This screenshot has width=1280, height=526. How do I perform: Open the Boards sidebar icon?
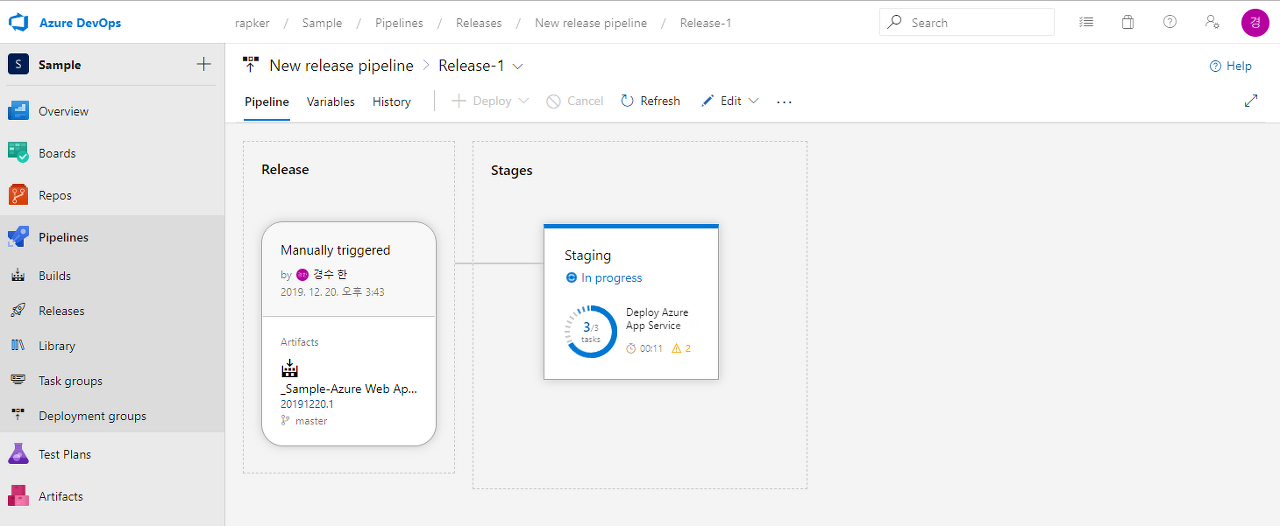[18, 153]
